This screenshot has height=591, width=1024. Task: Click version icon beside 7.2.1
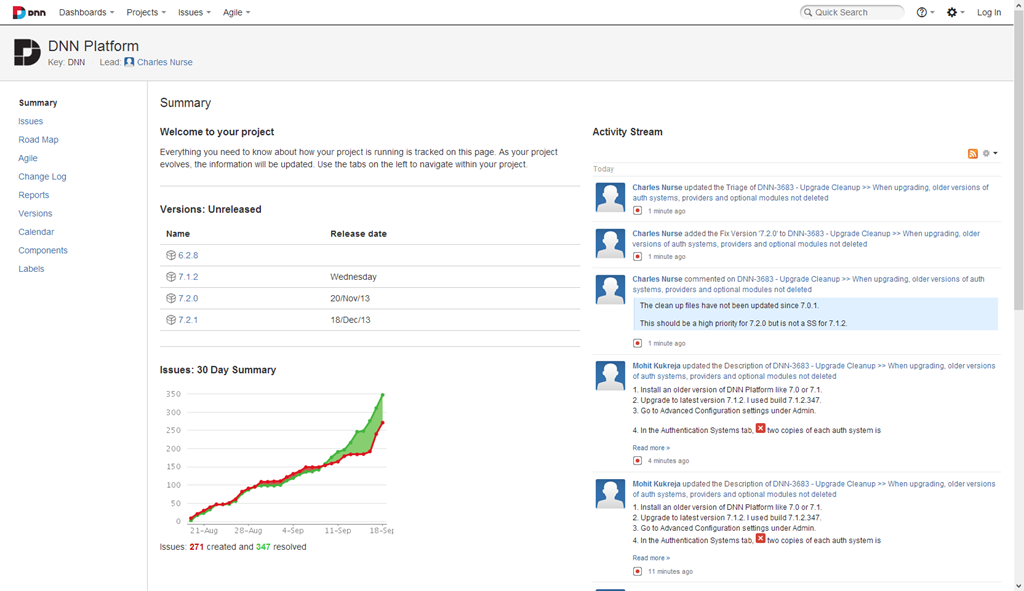tap(171, 320)
